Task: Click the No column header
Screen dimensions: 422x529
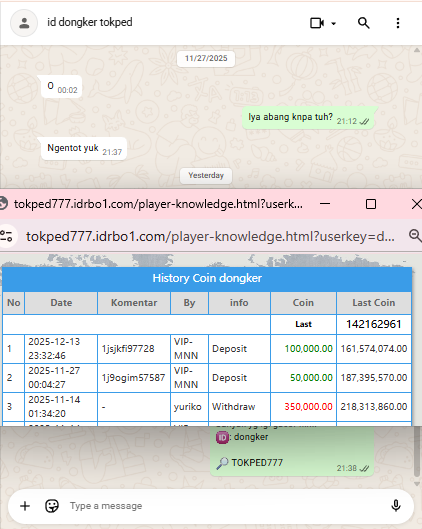Action: pyautogui.click(x=13, y=303)
